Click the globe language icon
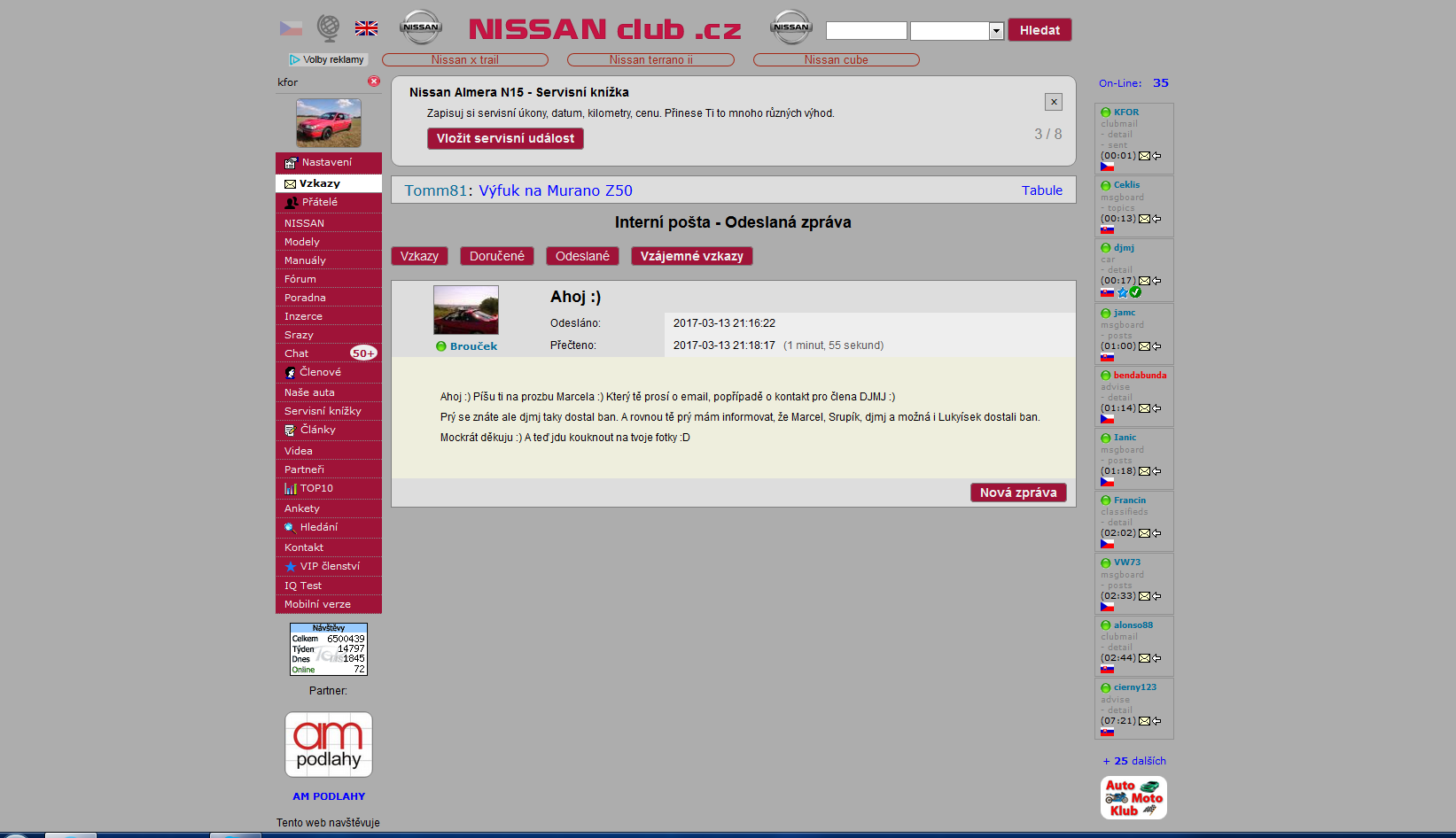This screenshot has height=838, width=1456. tap(328, 28)
